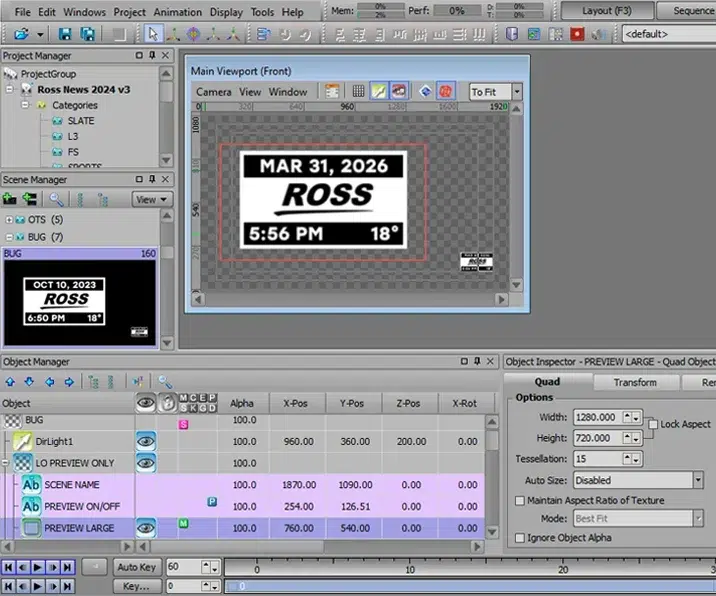The image size is (716, 596).
Task: Click the viewport horizontal scrollbar track
Action: [349, 299]
